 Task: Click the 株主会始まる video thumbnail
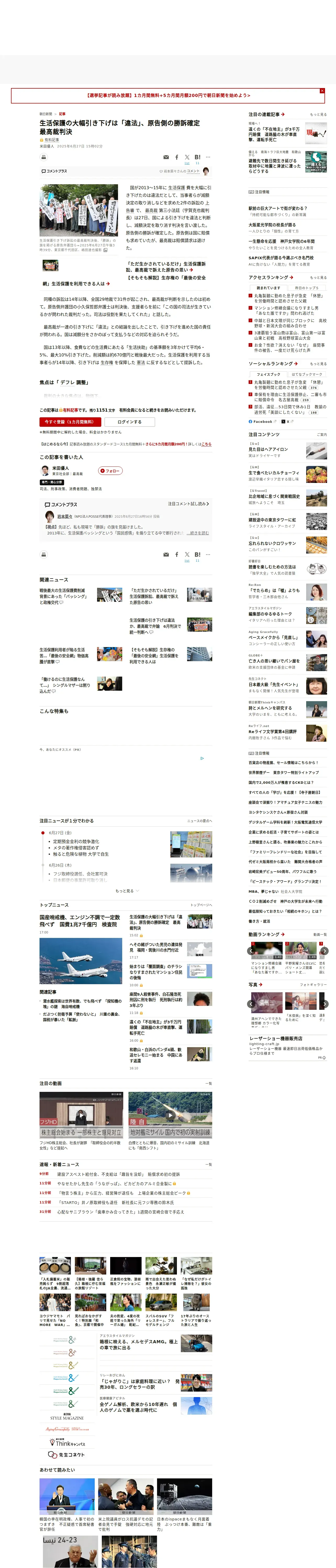81,1115
